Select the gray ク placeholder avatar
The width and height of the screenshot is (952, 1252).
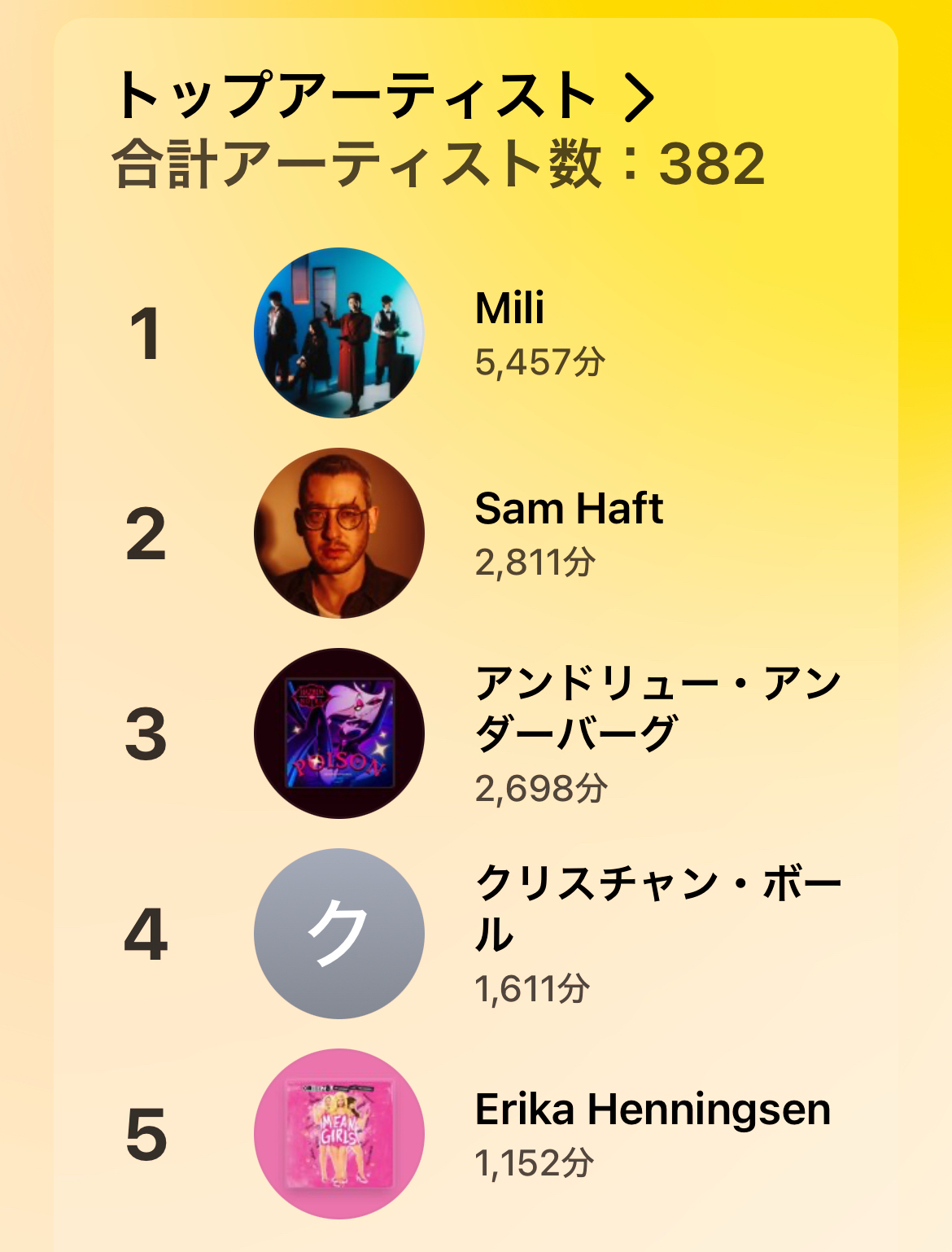click(339, 934)
